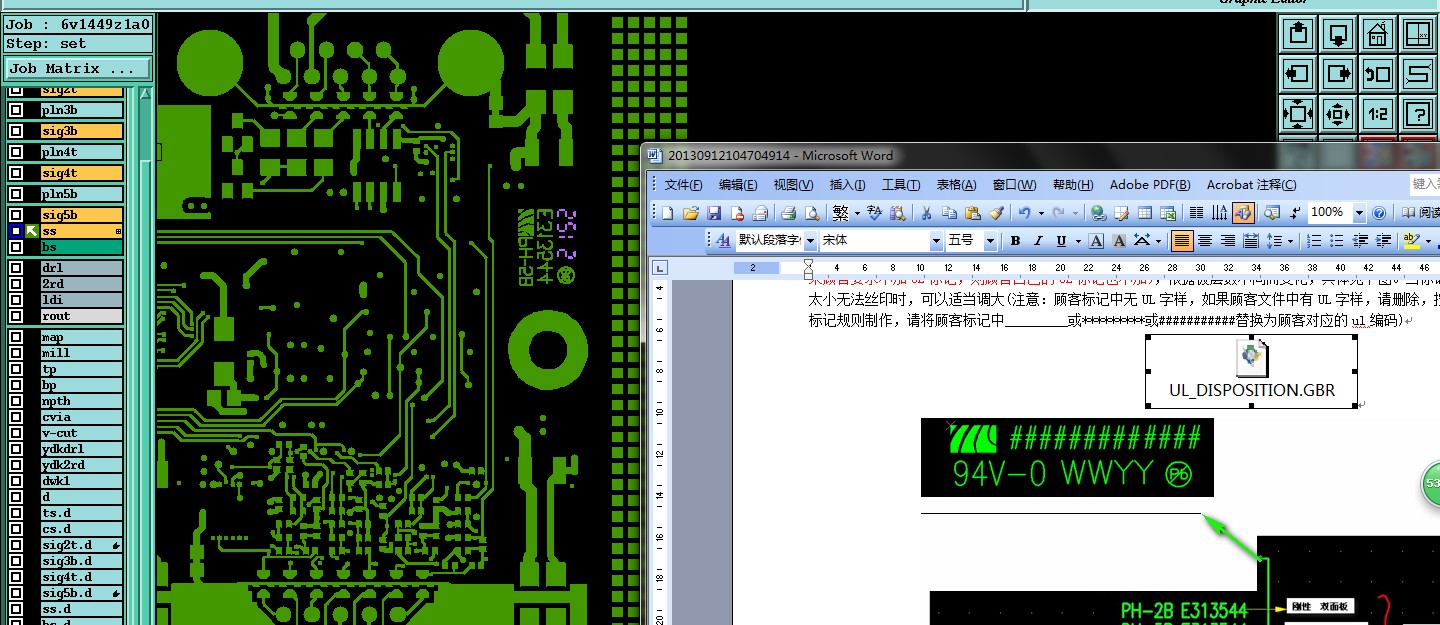This screenshot has height=625, width=1440.
Task: Open the Adobe PDF(B) menu
Action: [x=1150, y=185]
